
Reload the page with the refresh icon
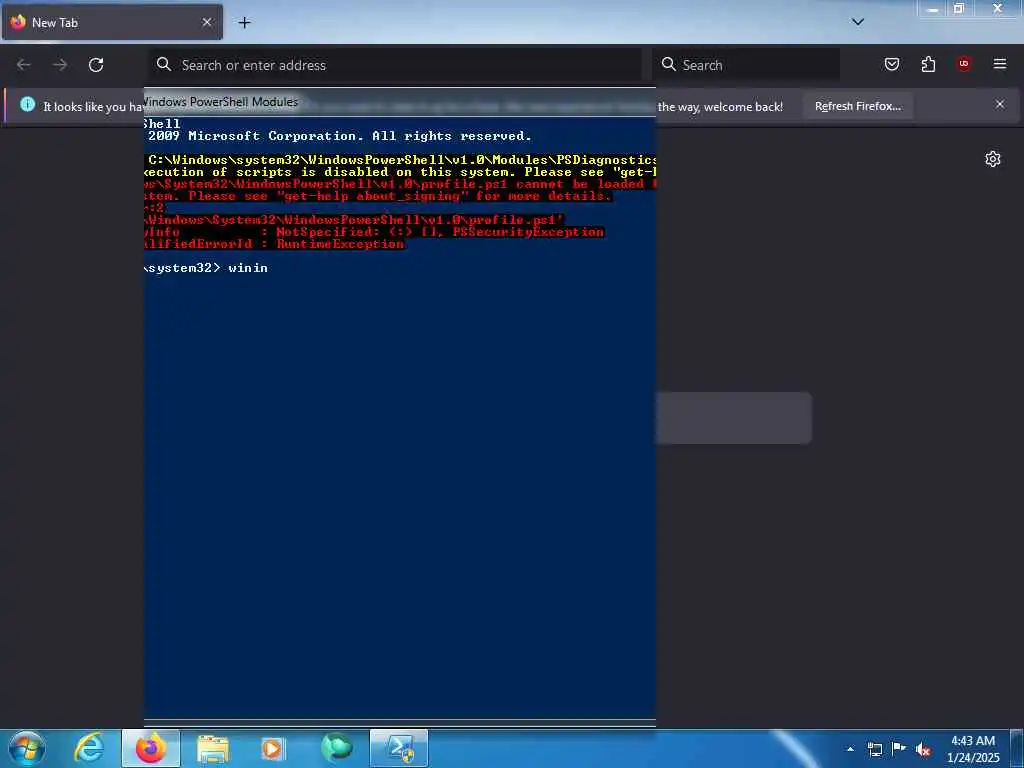coord(96,65)
